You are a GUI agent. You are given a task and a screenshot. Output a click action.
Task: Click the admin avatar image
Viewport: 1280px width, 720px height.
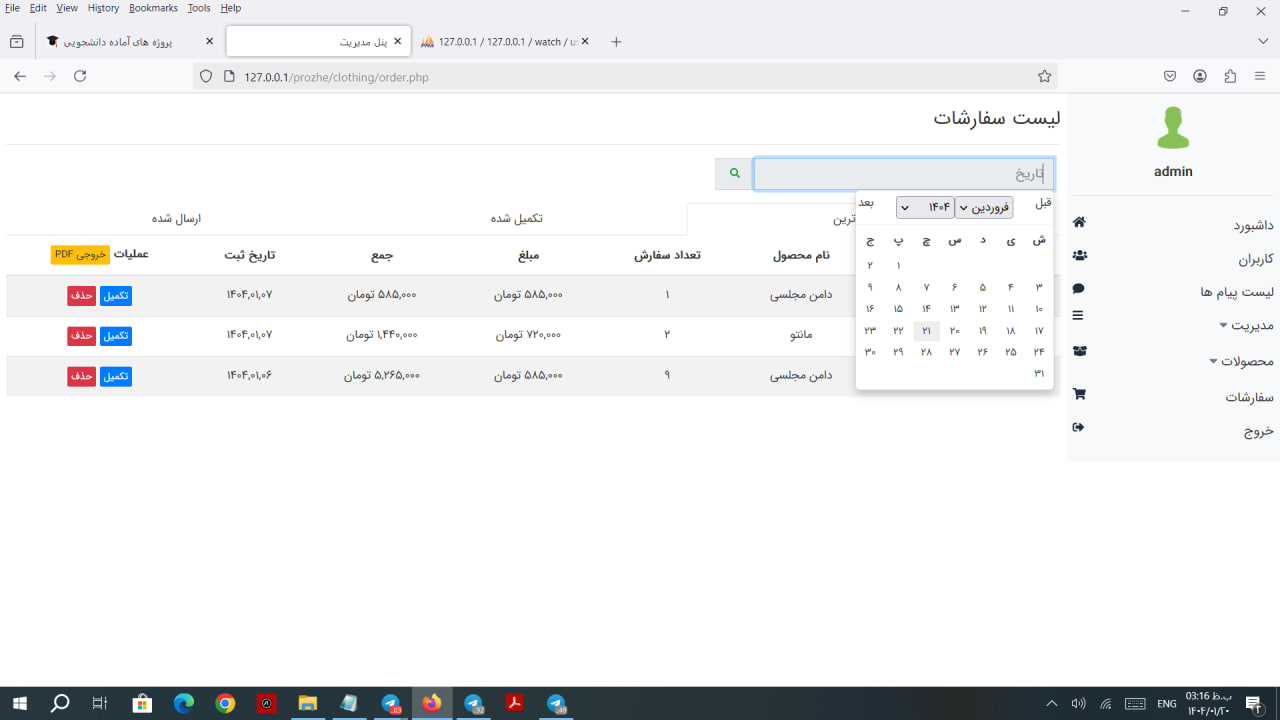pos(1173,128)
